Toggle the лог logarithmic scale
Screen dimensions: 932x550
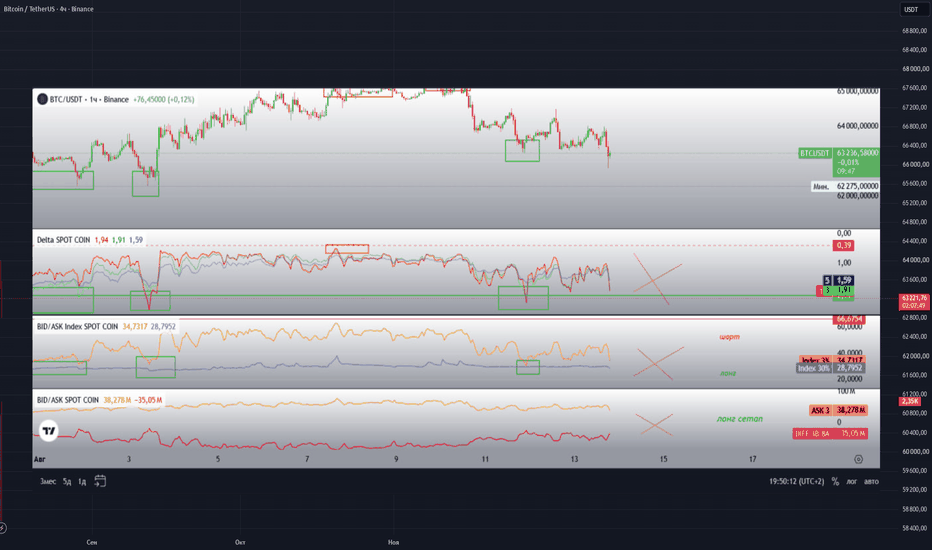pyautogui.click(x=852, y=482)
